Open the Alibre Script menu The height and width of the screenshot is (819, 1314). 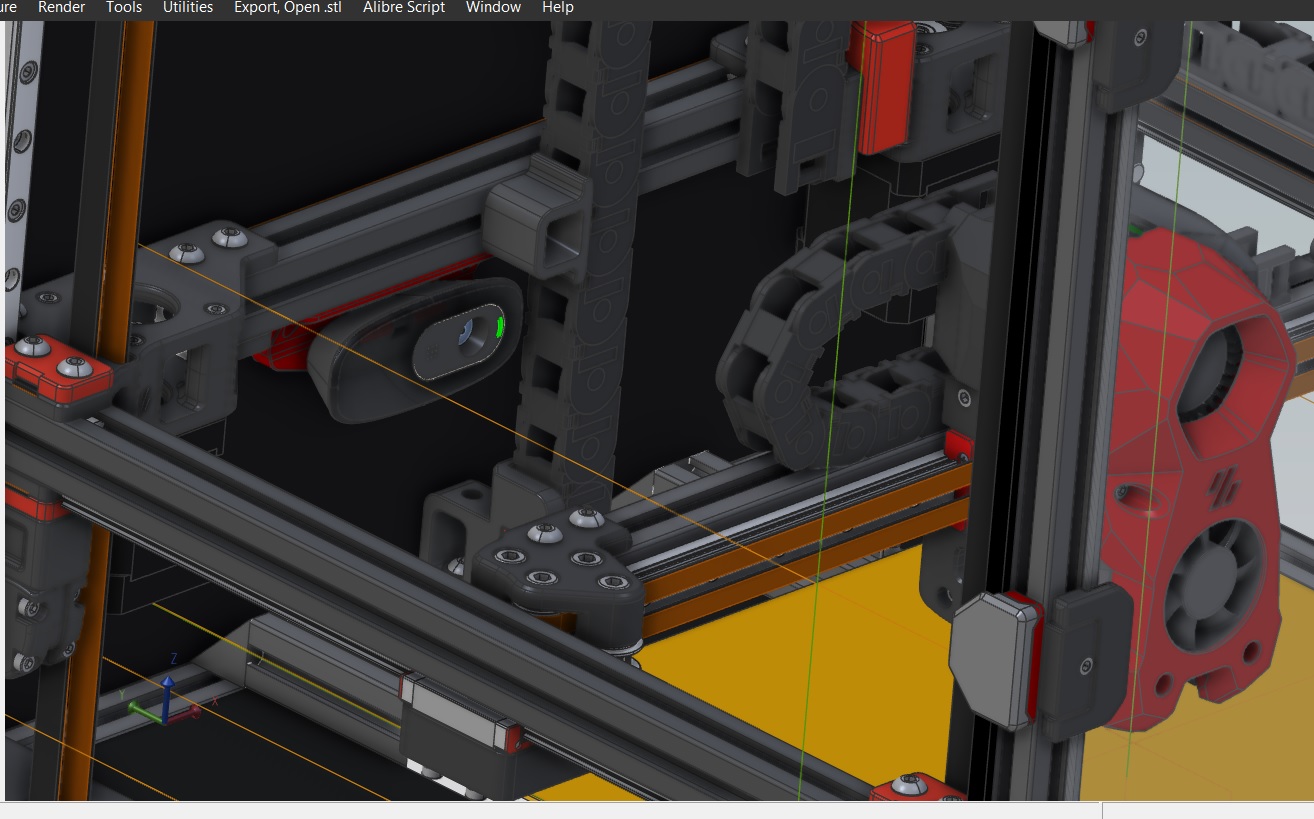403,7
